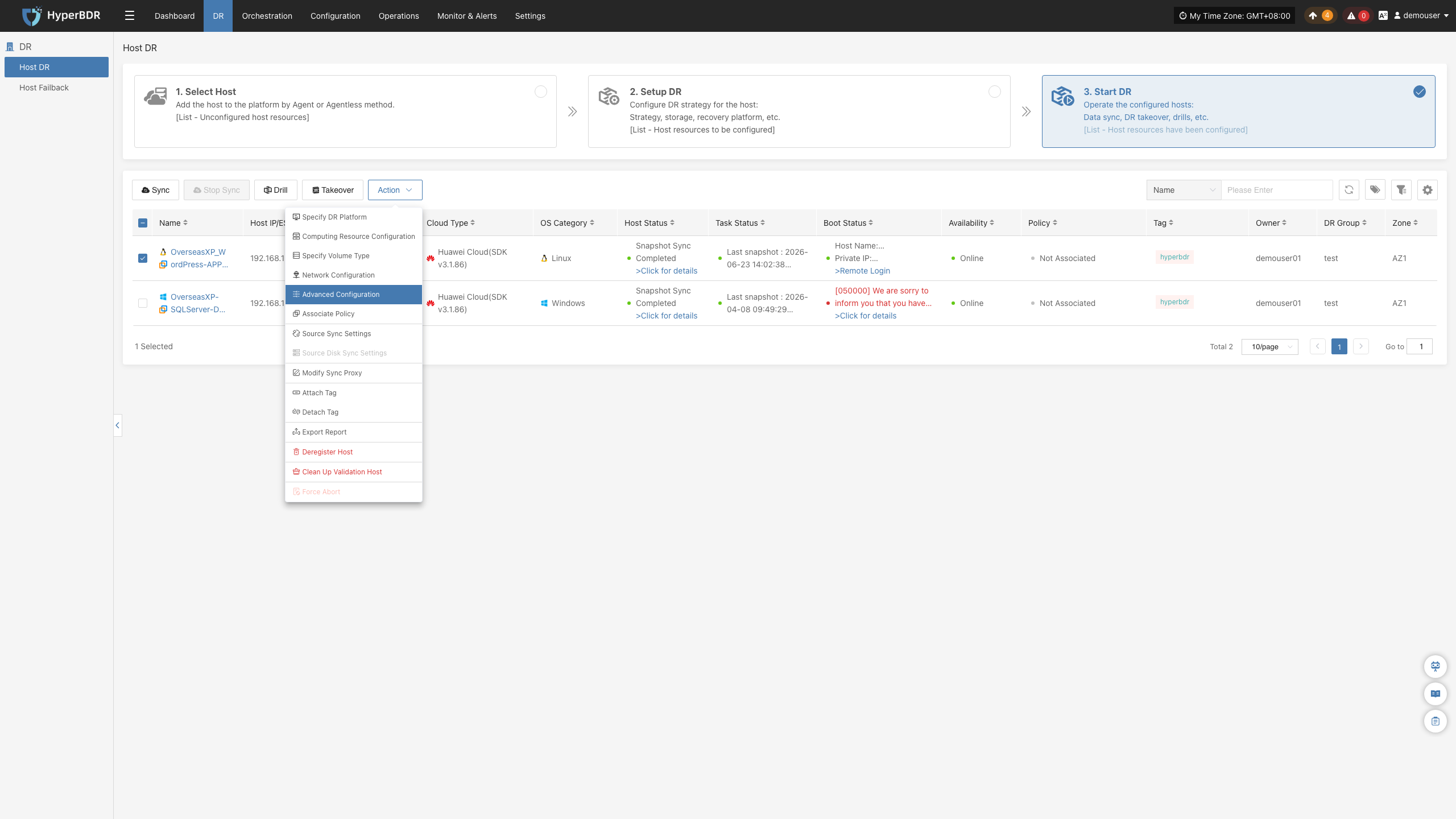This screenshot has height=819, width=1456.
Task: Choose Modify Sync Proxy menu item
Action: pos(353,373)
